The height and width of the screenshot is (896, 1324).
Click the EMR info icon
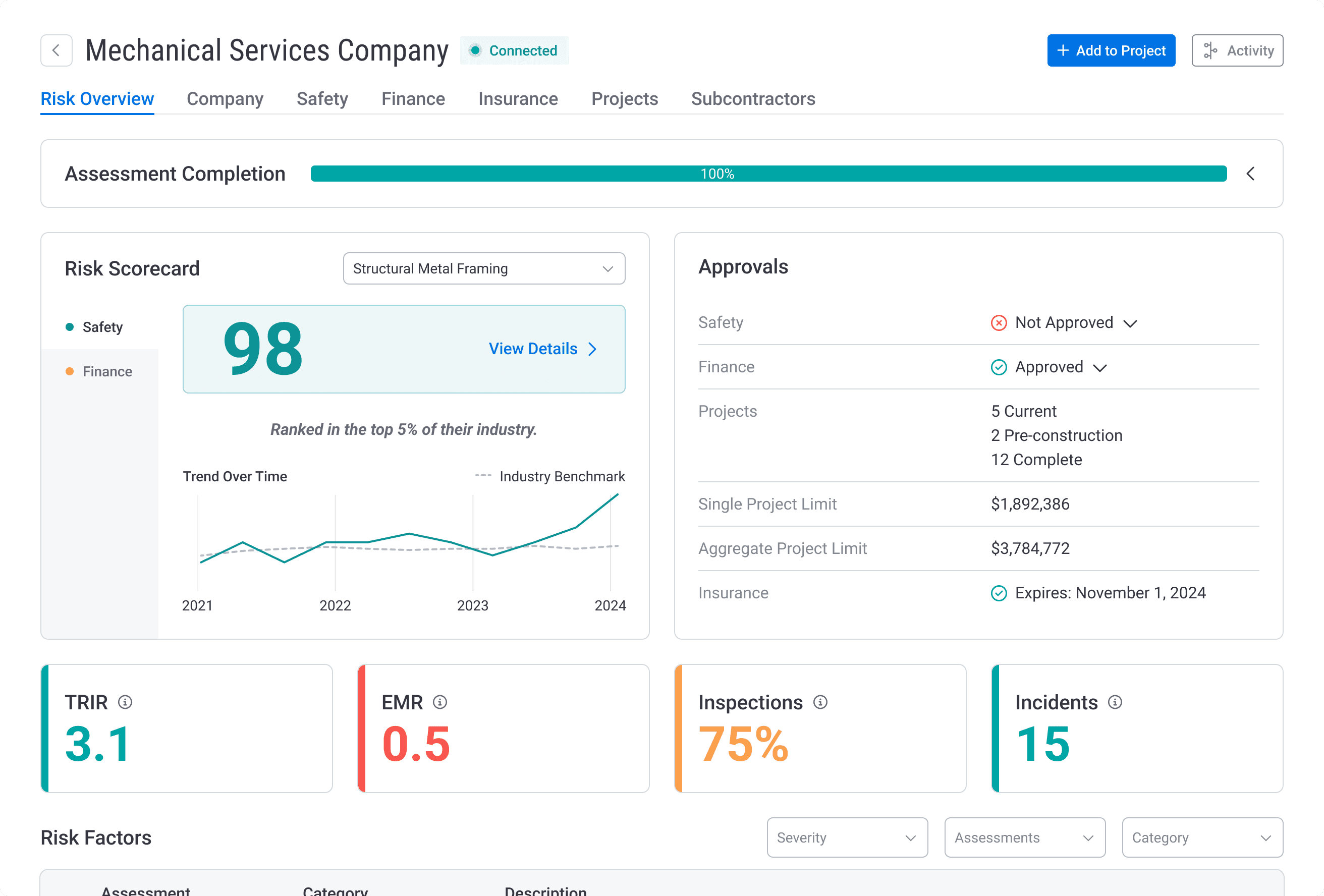(x=440, y=702)
